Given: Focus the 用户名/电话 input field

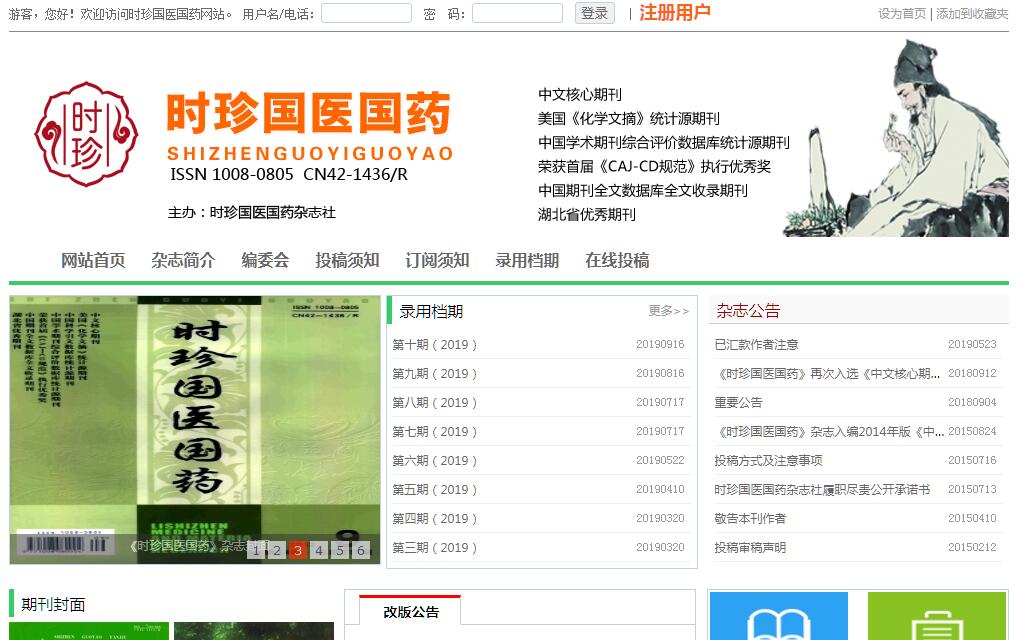Looking at the screenshot, I should [x=366, y=13].
